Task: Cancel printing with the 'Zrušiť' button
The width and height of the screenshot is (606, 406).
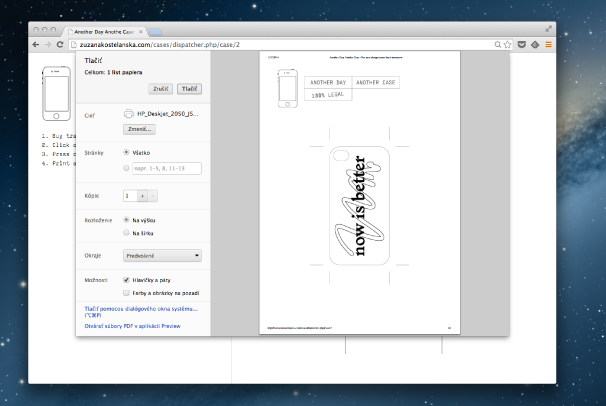Action: tap(160, 89)
